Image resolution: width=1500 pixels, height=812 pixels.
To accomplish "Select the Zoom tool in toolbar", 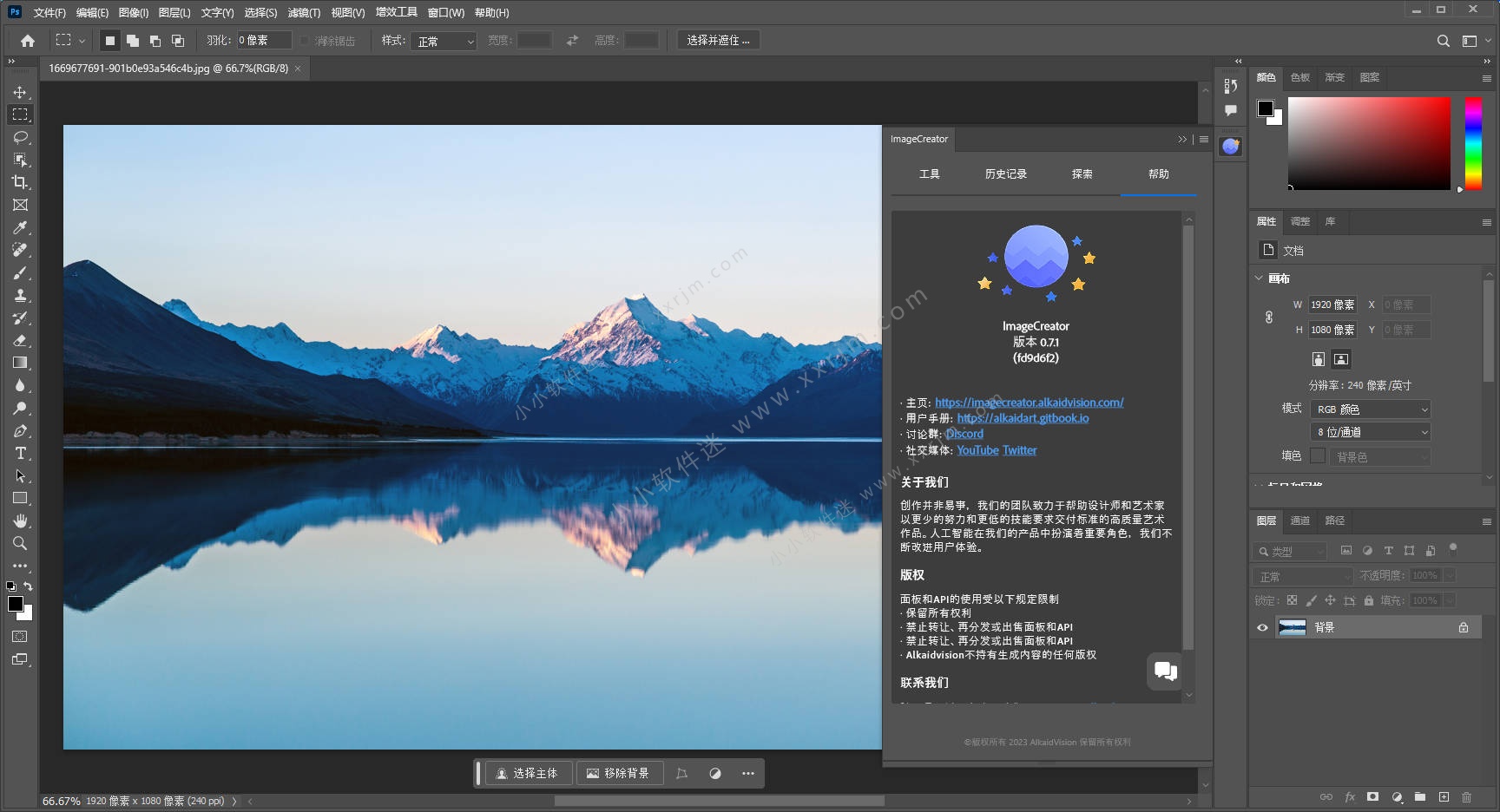I will point(20,543).
